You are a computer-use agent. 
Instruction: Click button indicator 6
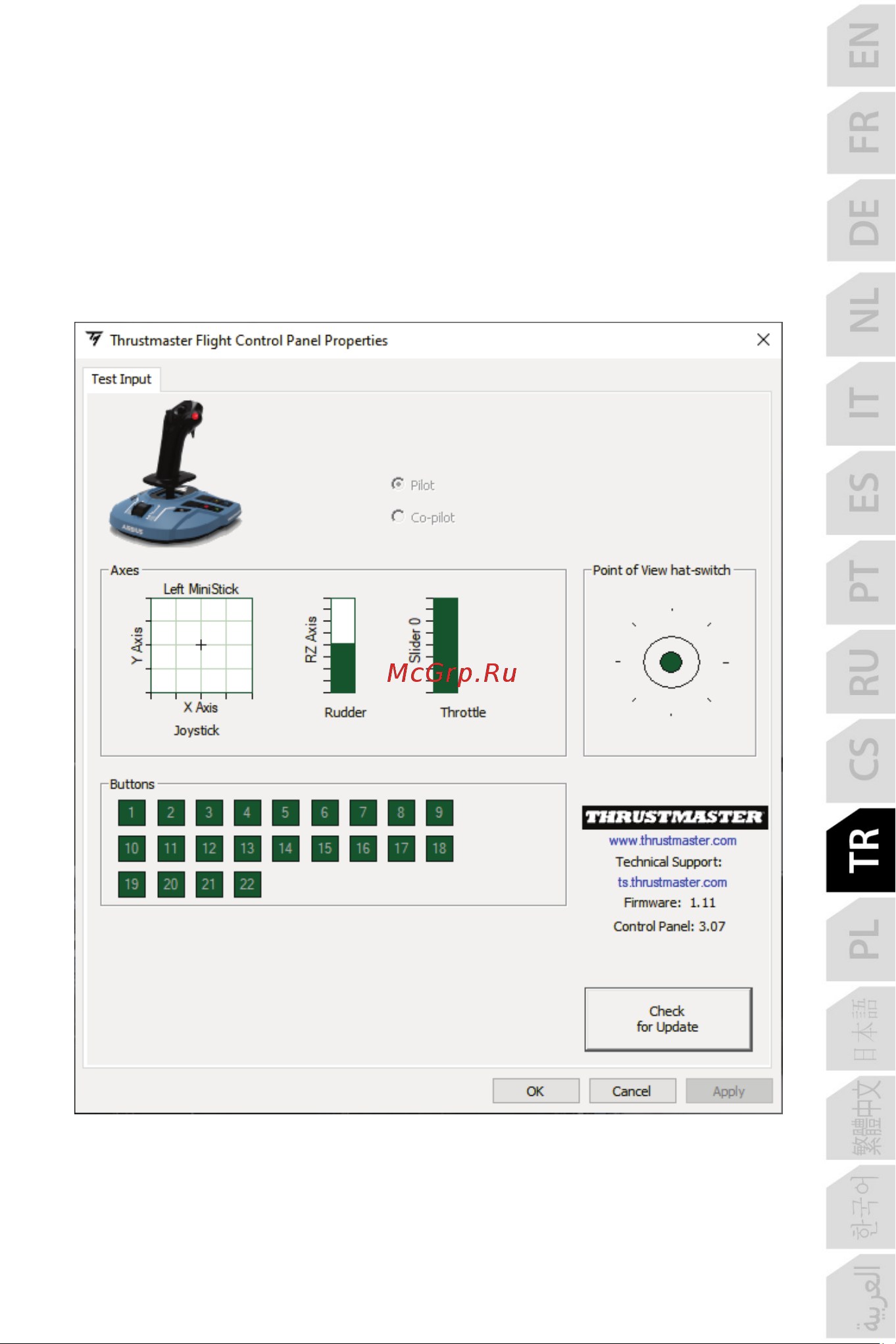[324, 813]
